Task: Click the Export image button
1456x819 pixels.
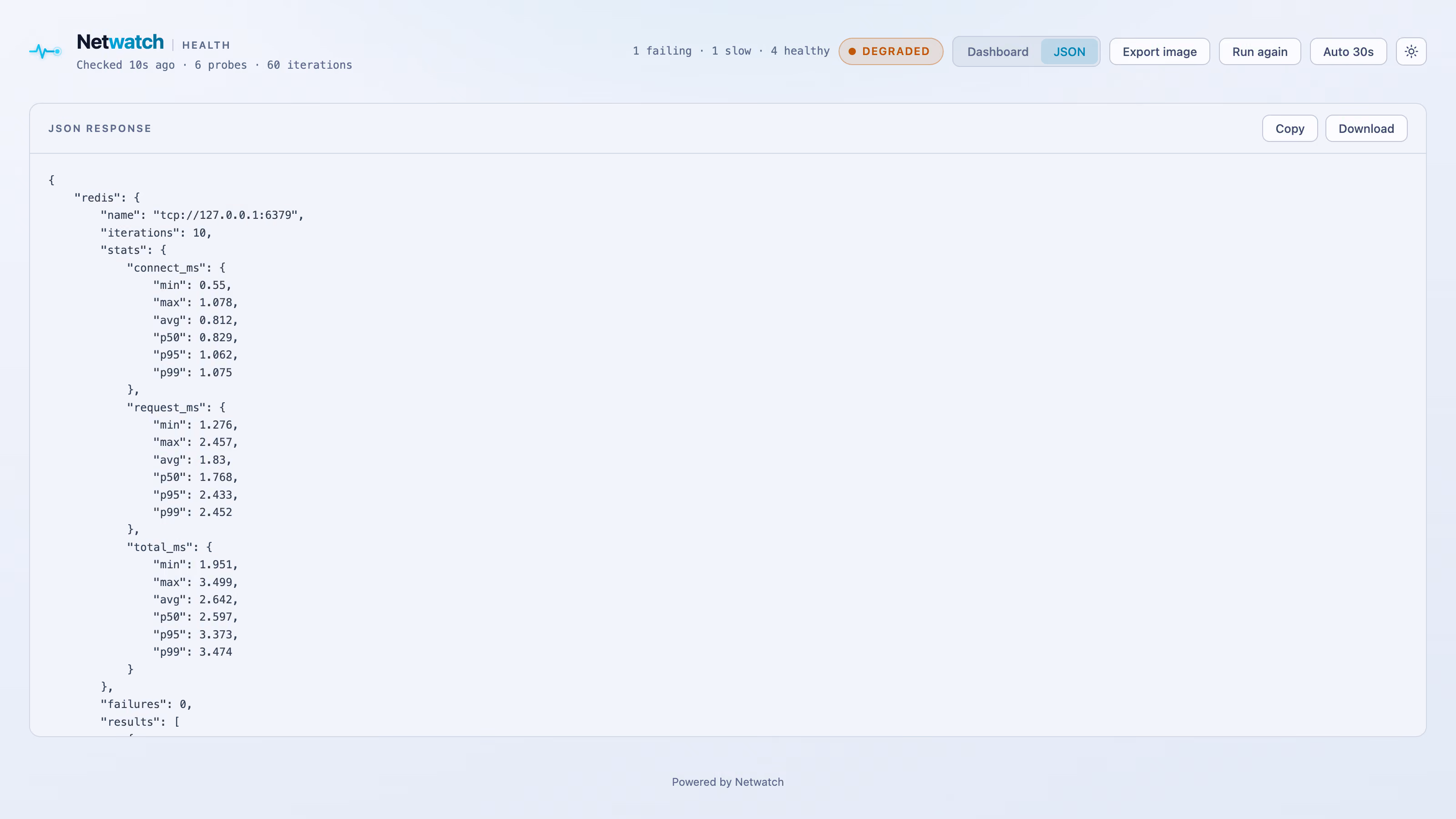Action: [x=1159, y=51]
